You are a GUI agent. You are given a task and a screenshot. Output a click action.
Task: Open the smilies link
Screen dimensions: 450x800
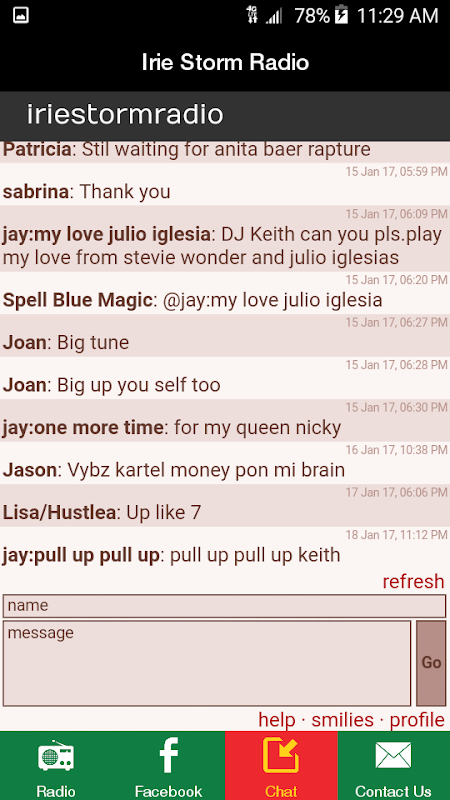point(342,720)
